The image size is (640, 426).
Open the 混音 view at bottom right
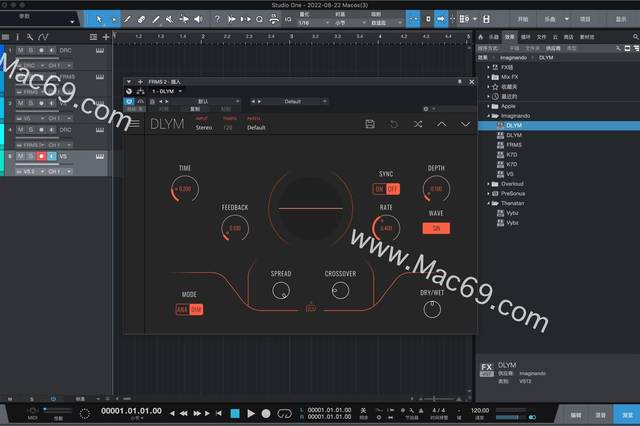pyautogui.click(x=600, y=415)
